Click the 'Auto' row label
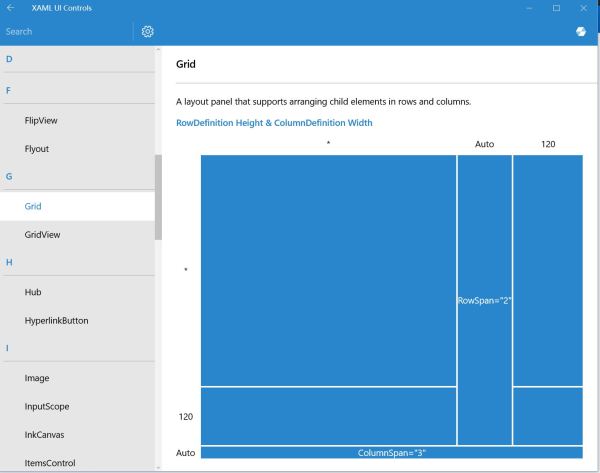Screen dimensions: 600x473 click(x=186, y=453)
